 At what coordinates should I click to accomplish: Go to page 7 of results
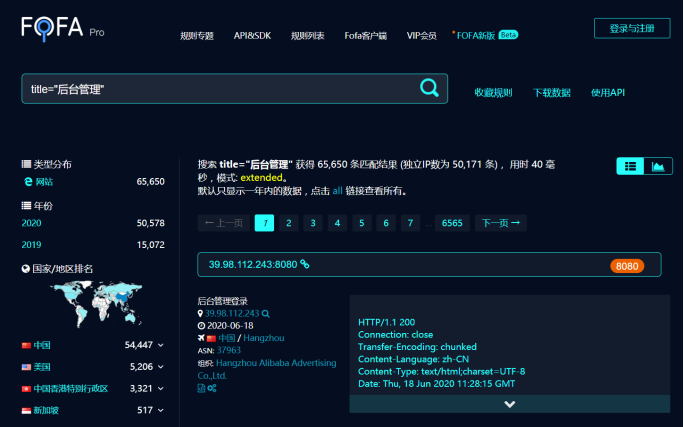[410, 223]
